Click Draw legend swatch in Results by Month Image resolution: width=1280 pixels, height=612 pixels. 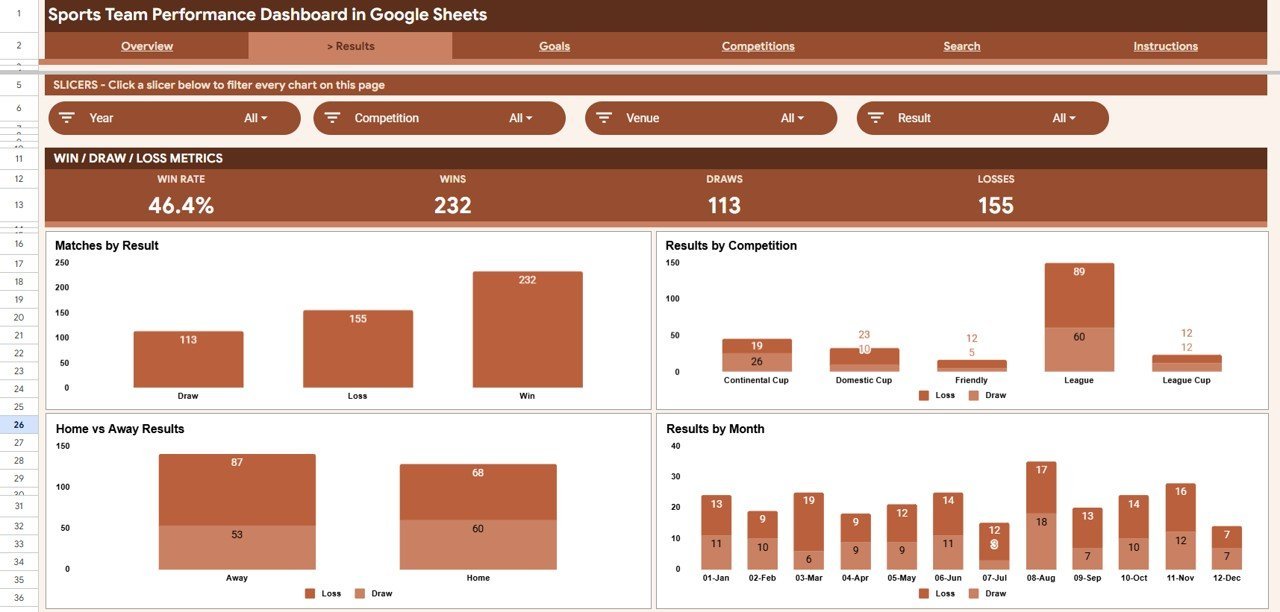coord(974,593)
